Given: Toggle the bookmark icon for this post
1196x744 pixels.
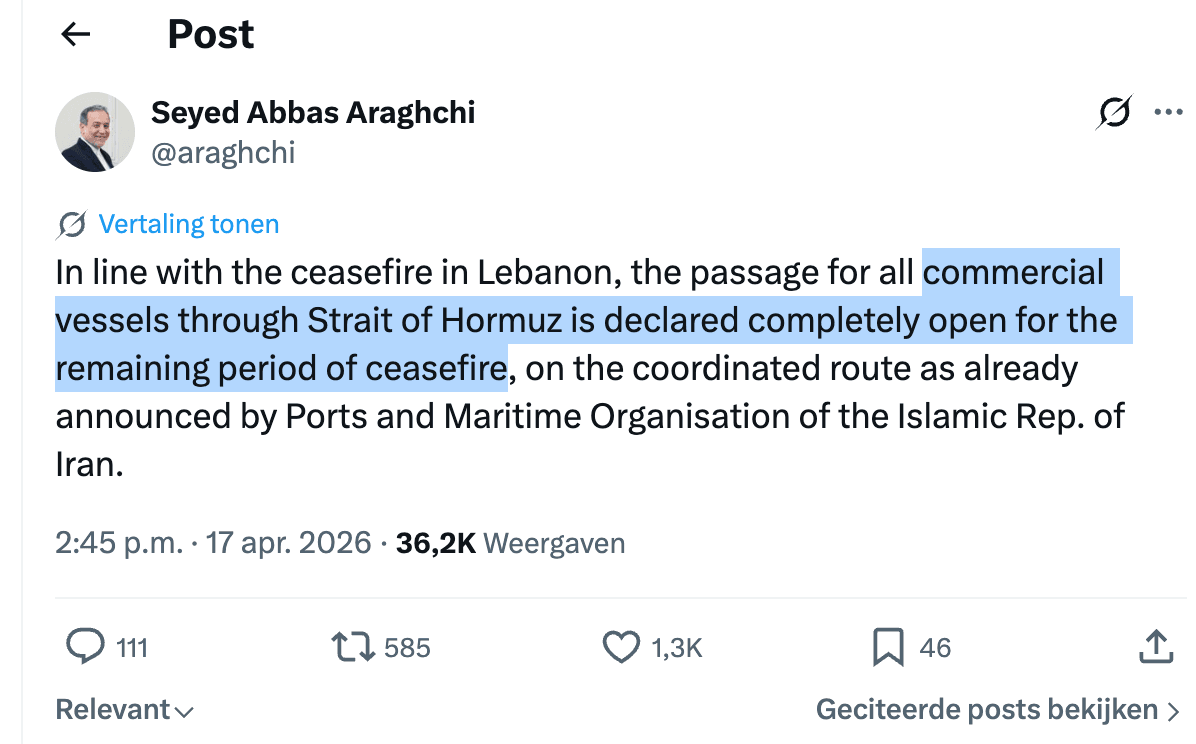Looking at the screenshot, I should (888, 647).
